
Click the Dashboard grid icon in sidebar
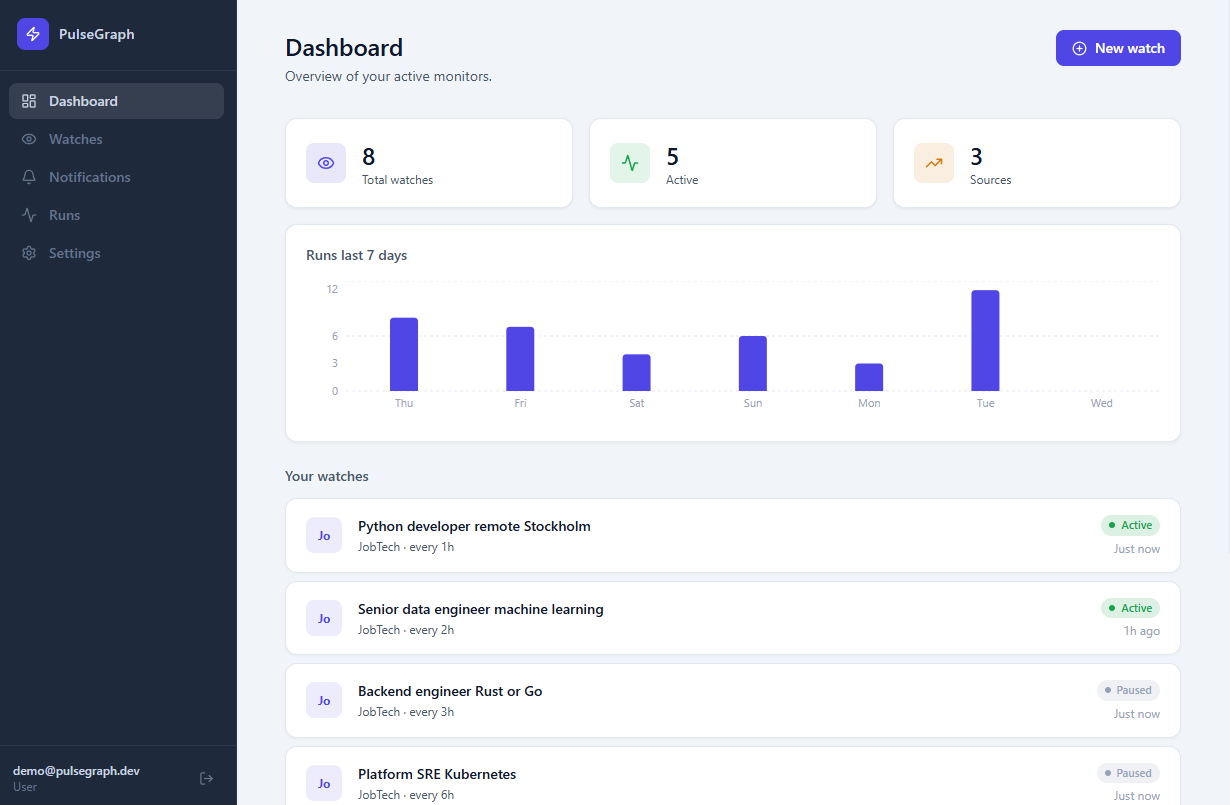[29, 101]
